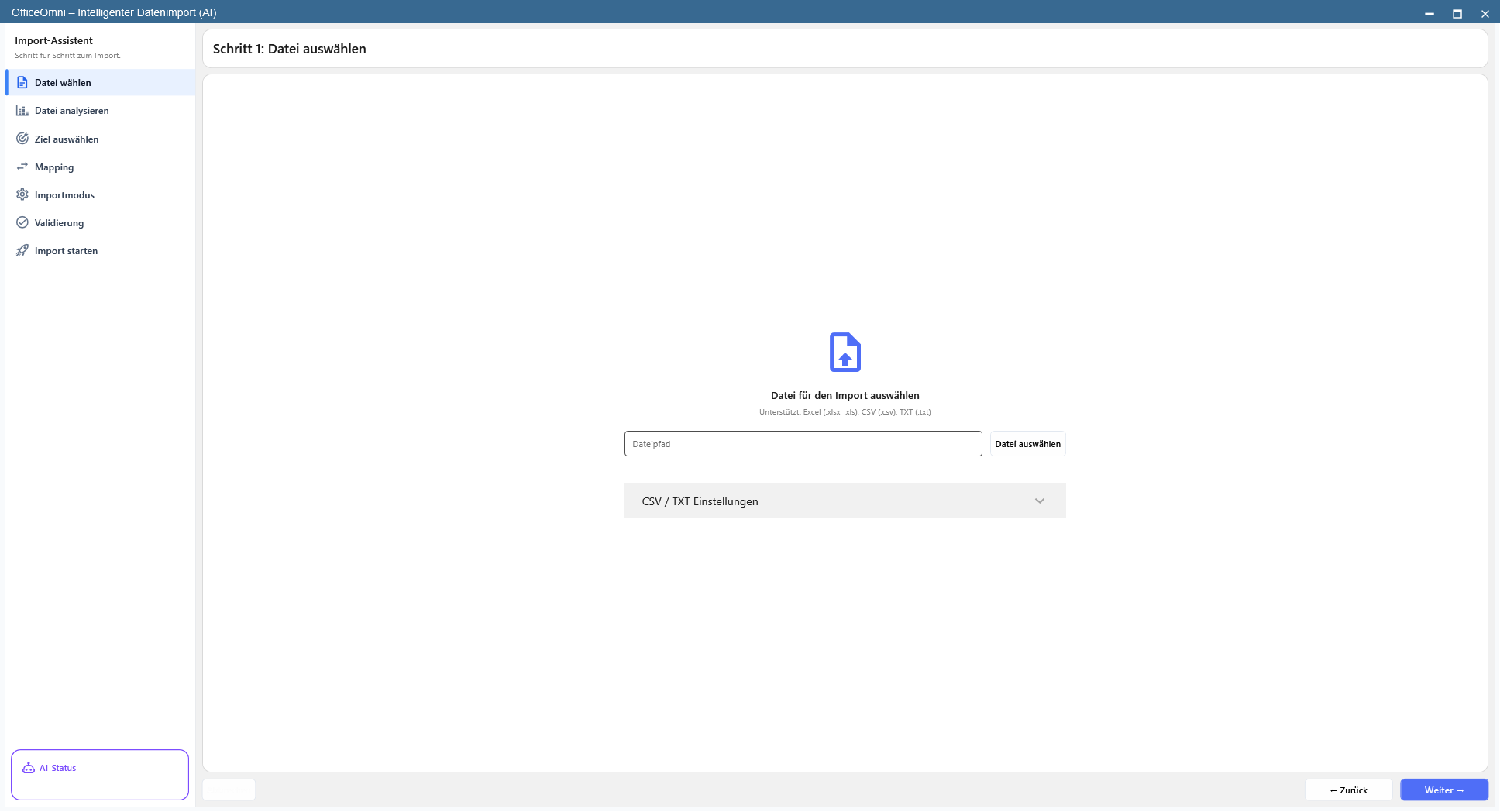1500x812 pixels.
Task: Select the Validierung step label
Action: click(60, 223)
